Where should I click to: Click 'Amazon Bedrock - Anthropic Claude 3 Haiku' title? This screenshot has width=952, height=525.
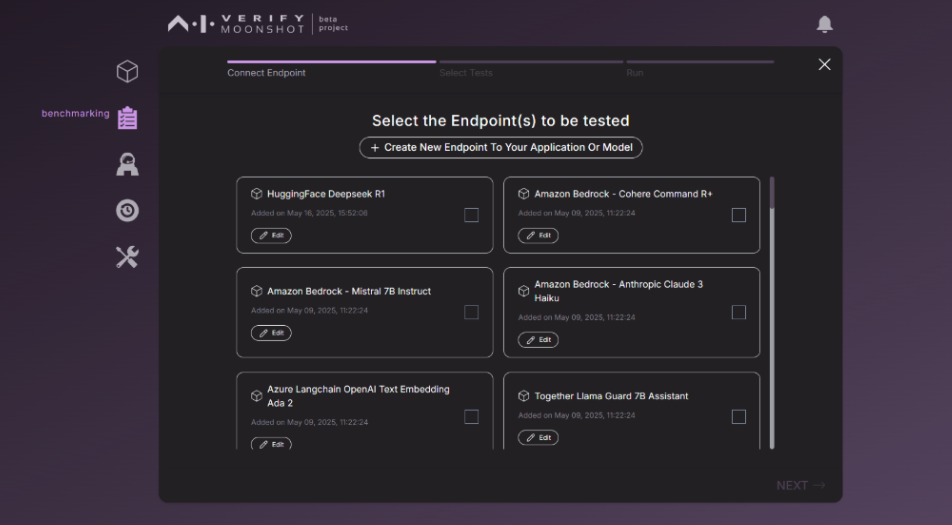point(619,291)
